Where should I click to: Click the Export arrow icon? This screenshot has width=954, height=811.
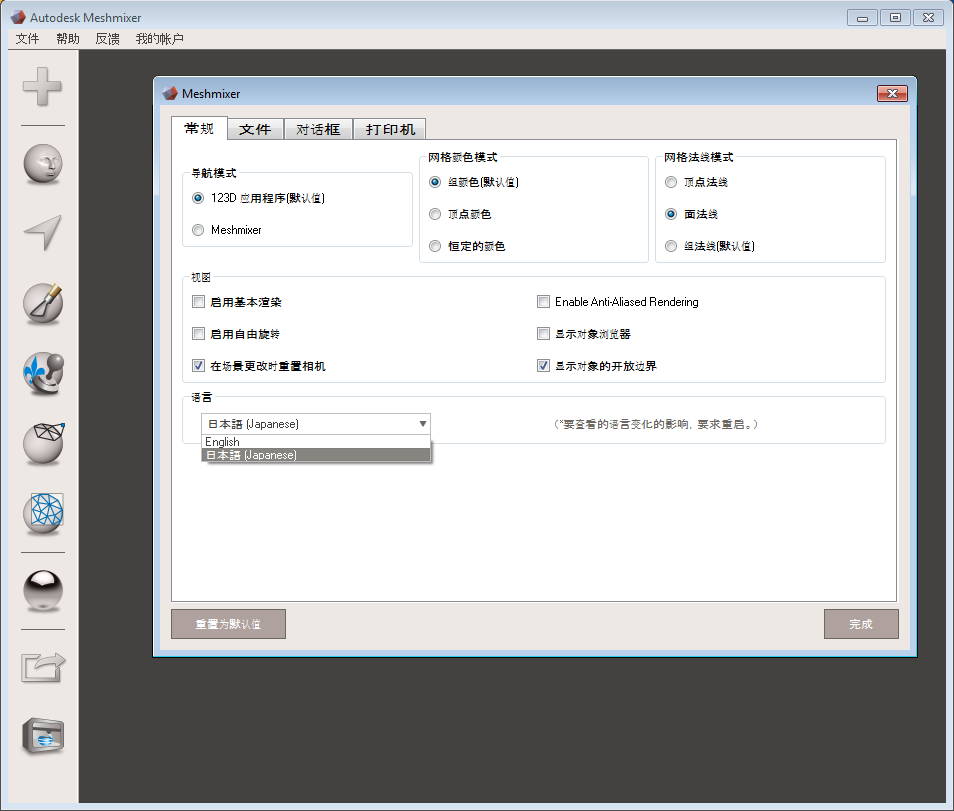(x=43, y=667)
